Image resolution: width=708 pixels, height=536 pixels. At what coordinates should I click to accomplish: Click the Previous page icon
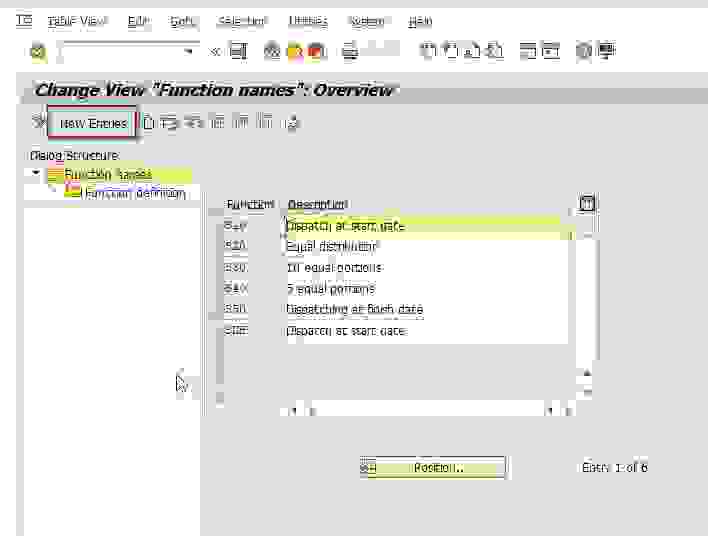[450, 51]
